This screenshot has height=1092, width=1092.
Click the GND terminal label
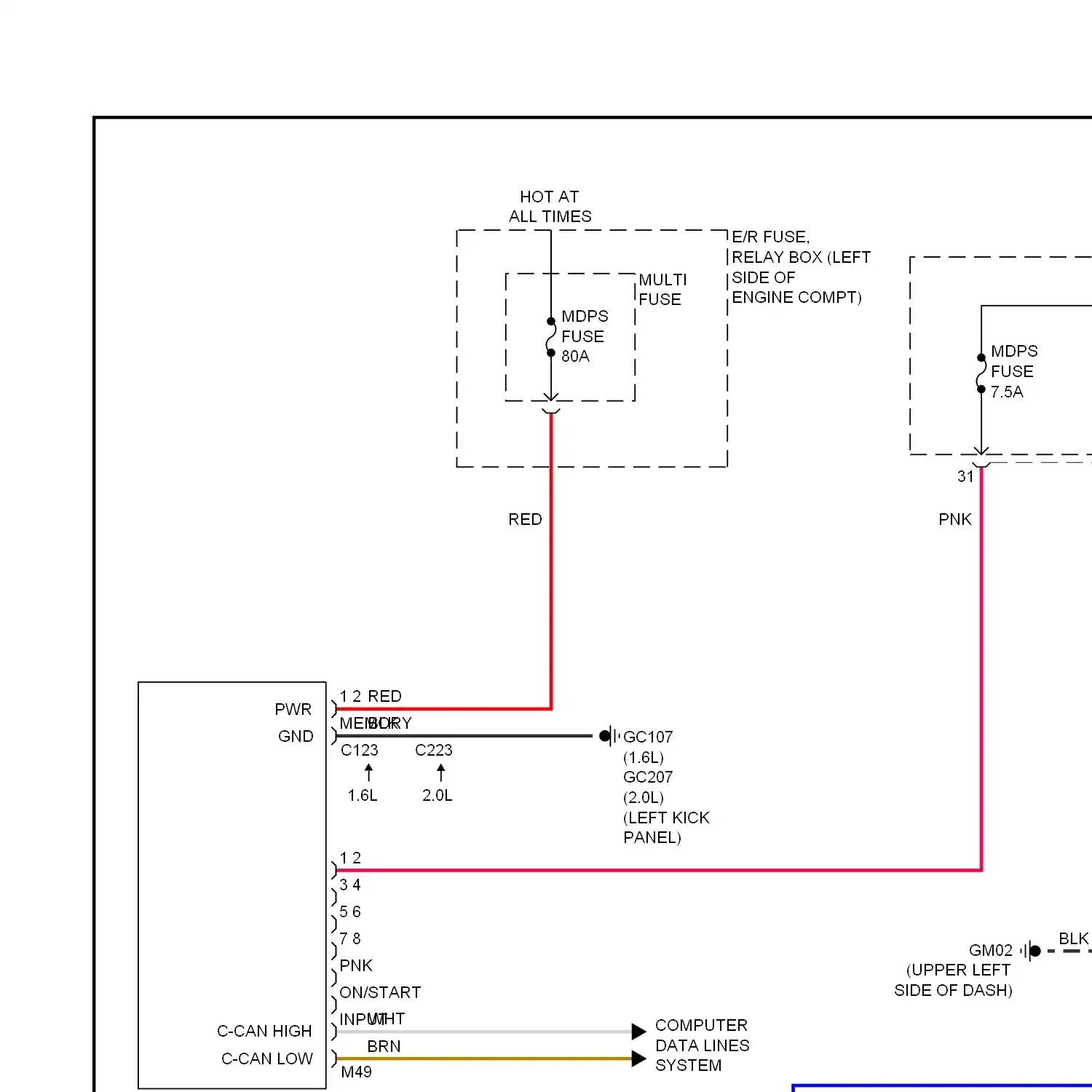(x=296, y=736)
